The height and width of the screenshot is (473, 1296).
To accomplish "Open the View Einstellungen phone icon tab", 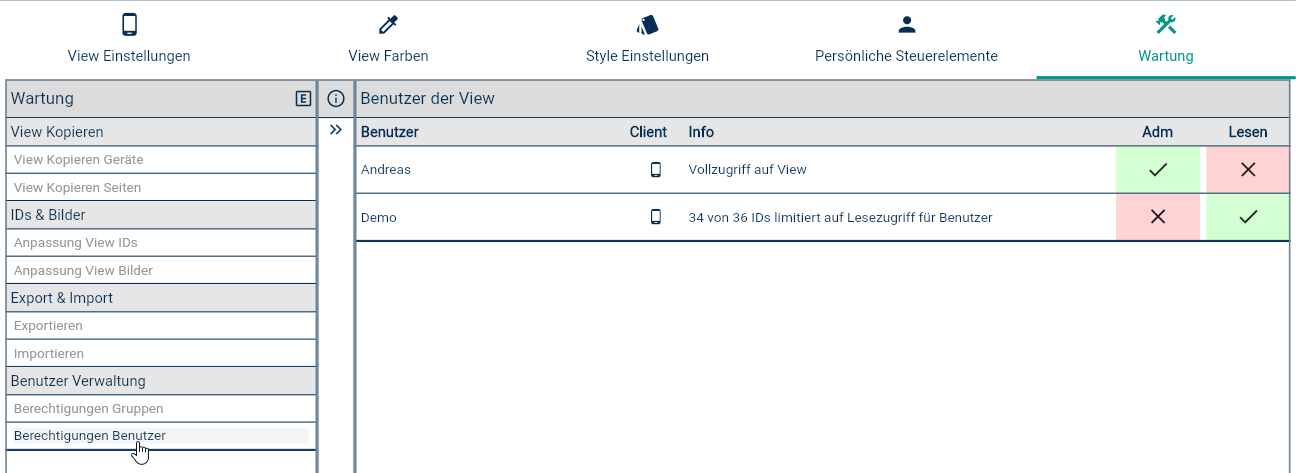I will (129, 39).
